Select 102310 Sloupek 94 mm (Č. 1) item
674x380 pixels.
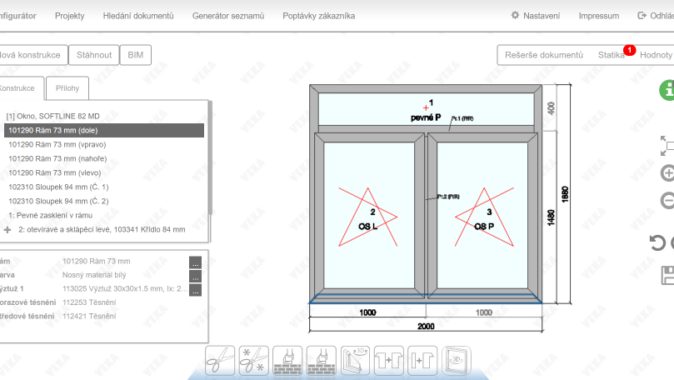58,187
